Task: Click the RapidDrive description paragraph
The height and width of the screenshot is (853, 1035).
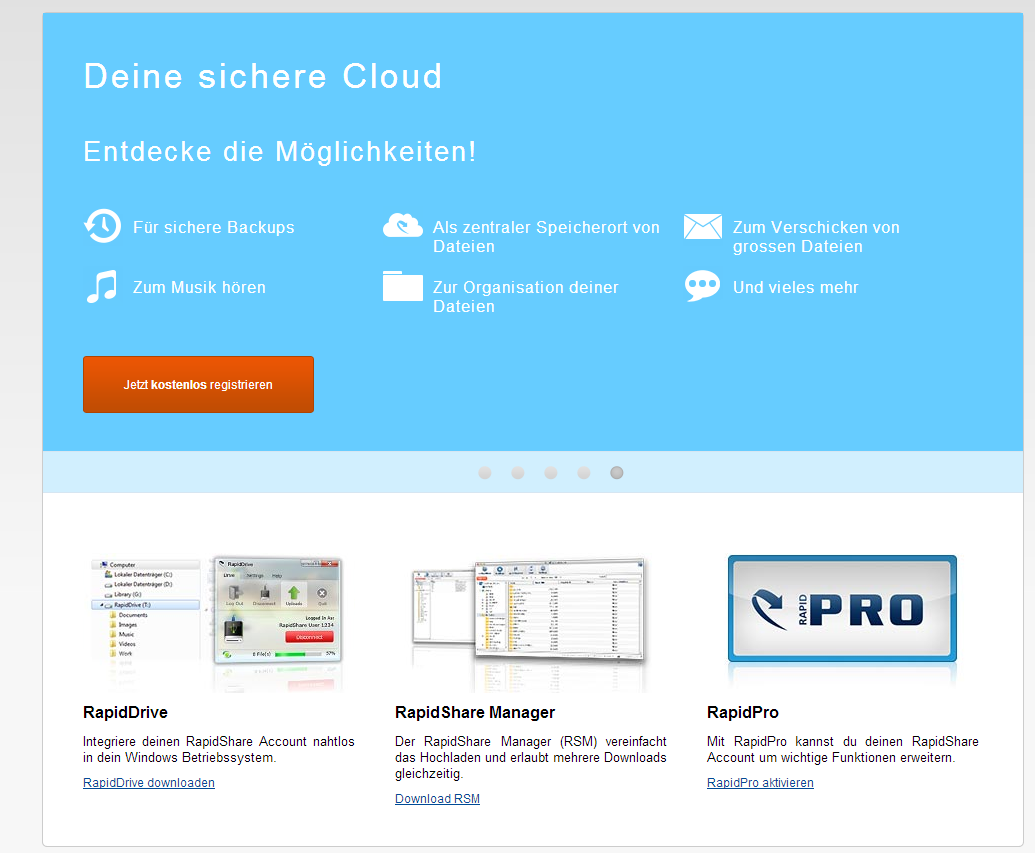Action: coord(218,749)
